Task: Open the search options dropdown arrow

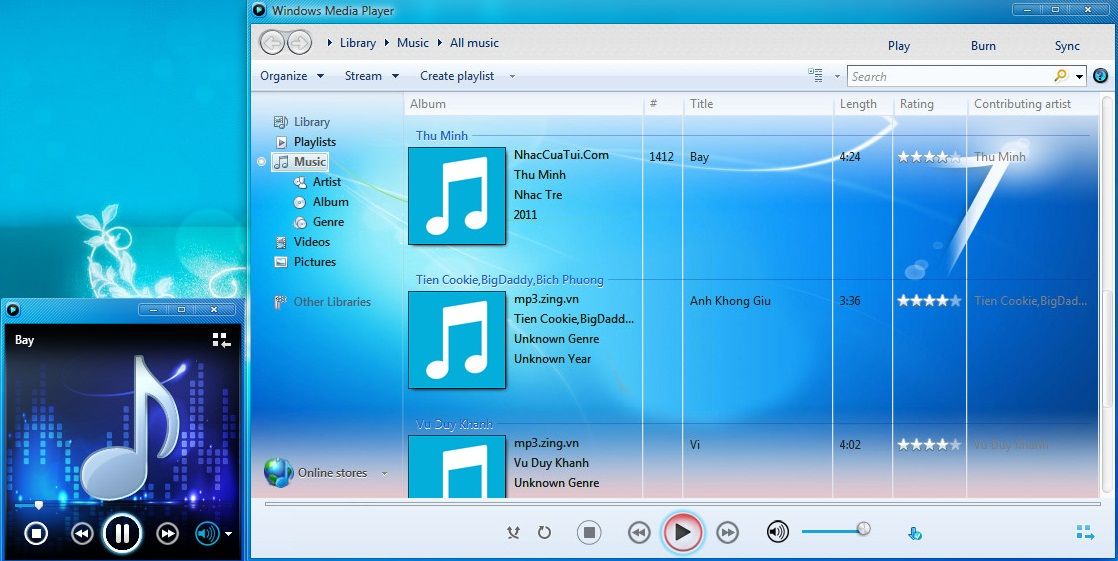Action: tap(1079, 76)
